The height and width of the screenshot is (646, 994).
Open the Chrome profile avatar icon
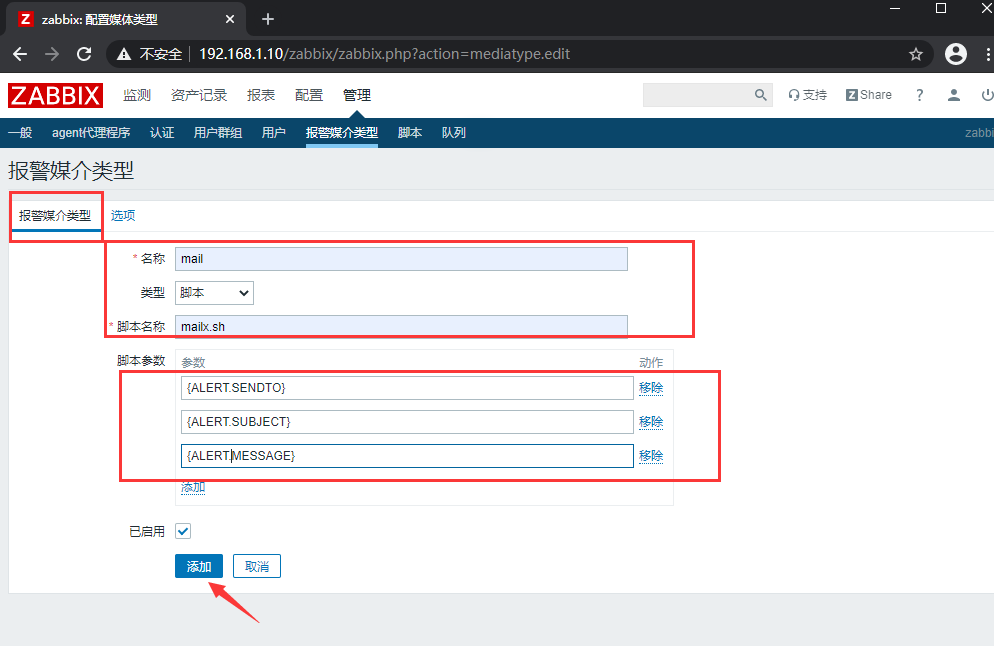coord(955,54)
